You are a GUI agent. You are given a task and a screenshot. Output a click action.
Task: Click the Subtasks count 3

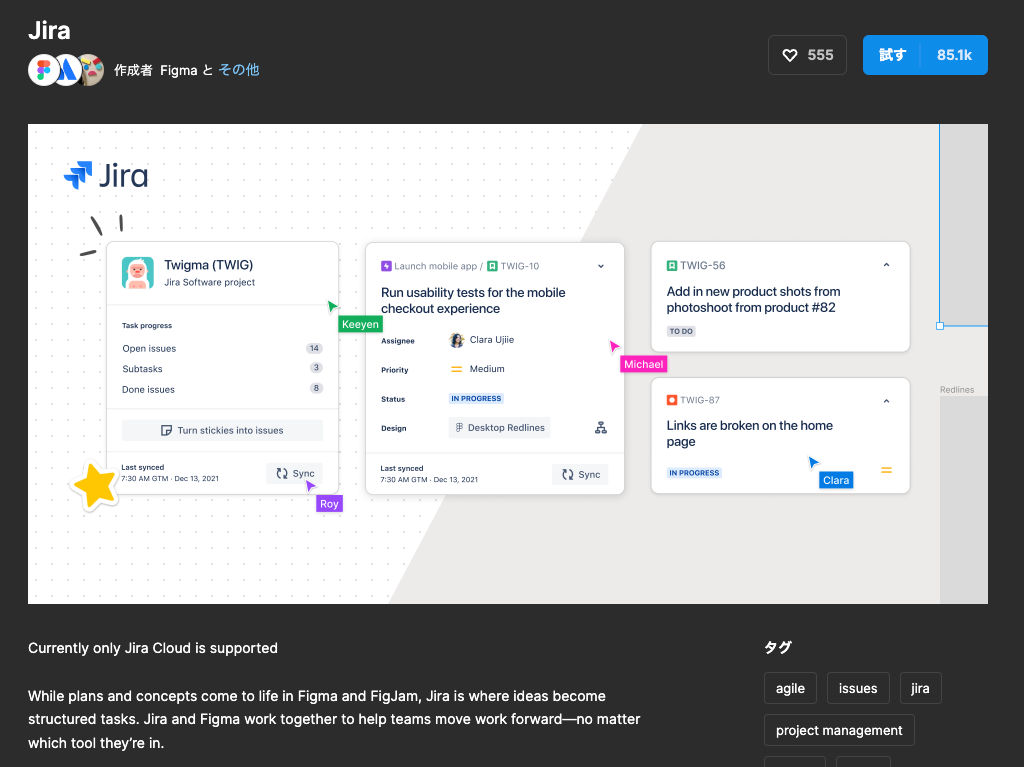[x=316, y=368]
